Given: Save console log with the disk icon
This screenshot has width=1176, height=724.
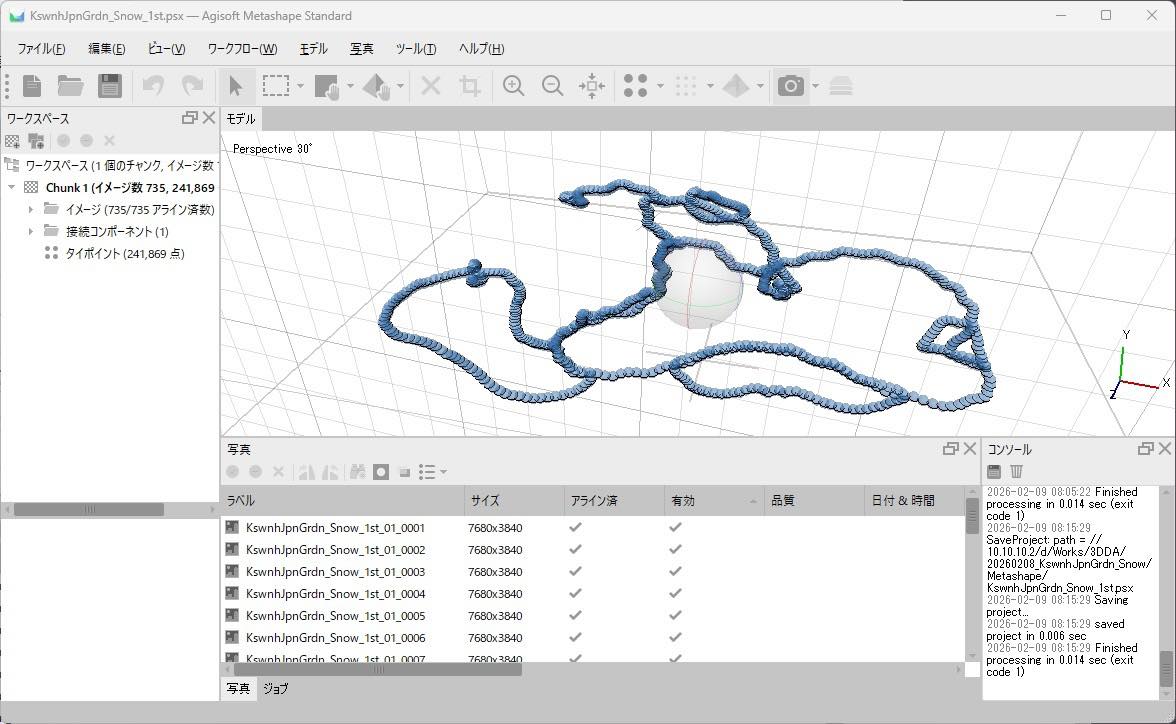Looking at the screenshot, I should [994, 471].
